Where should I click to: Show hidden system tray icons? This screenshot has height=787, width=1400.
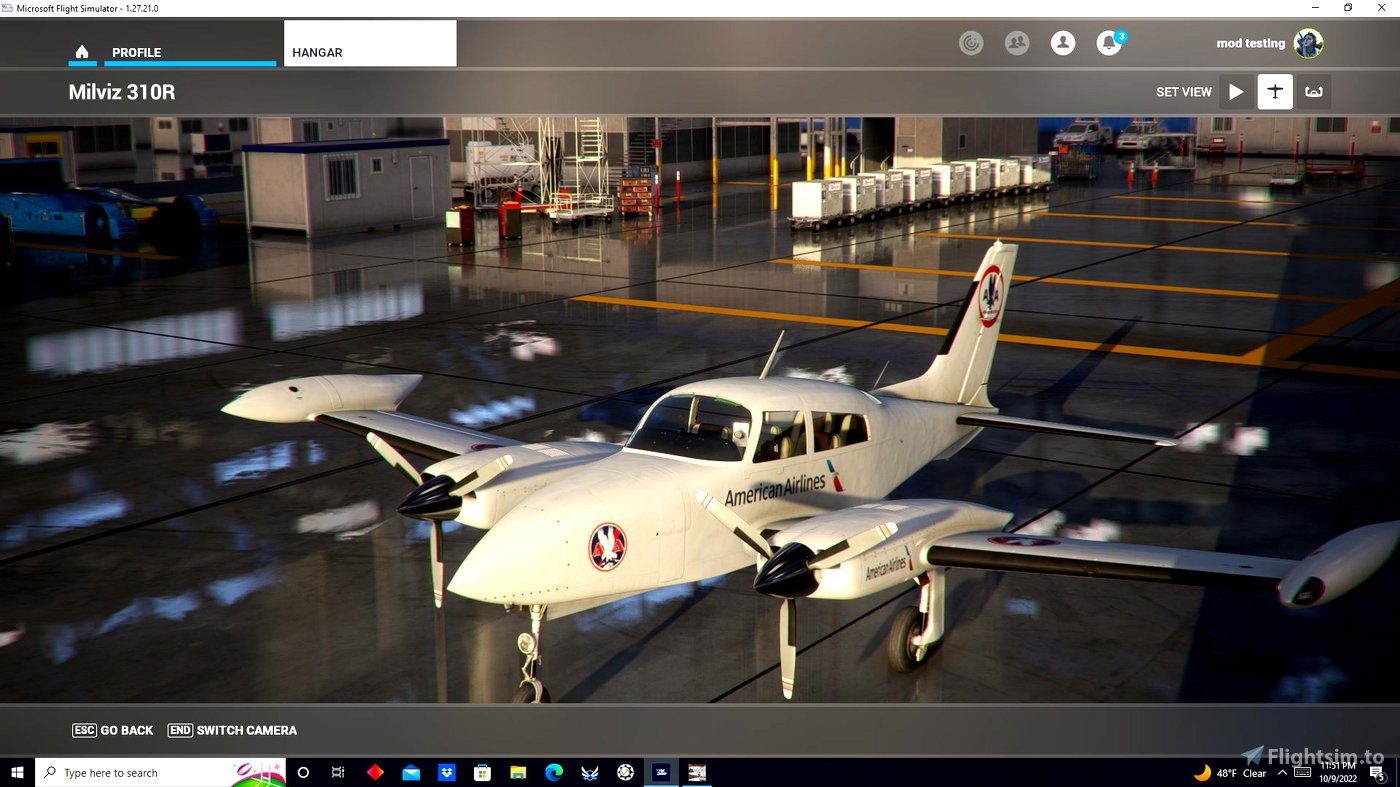point(1282,773)
